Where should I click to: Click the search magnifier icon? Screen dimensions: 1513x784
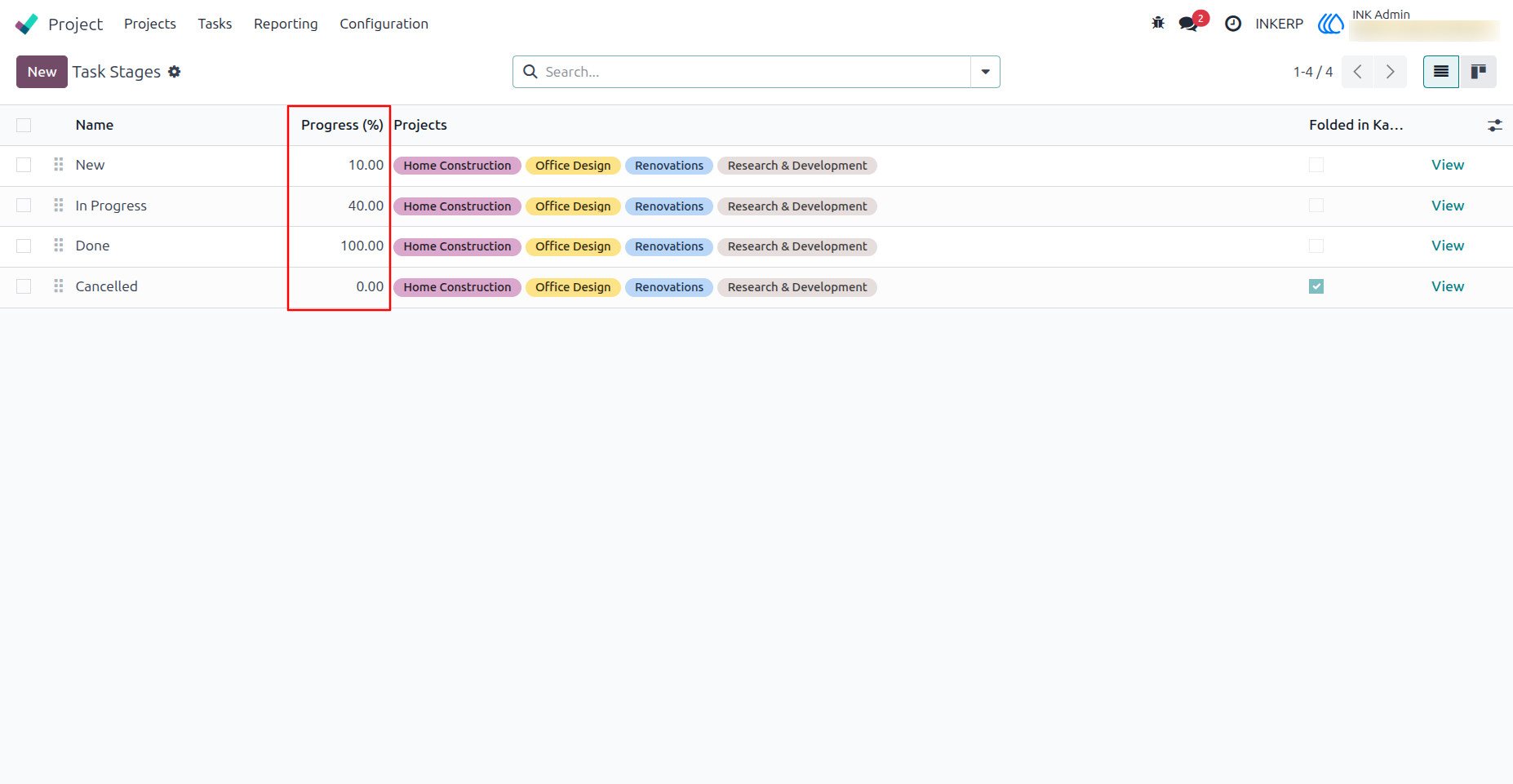(x=530, y=72)
